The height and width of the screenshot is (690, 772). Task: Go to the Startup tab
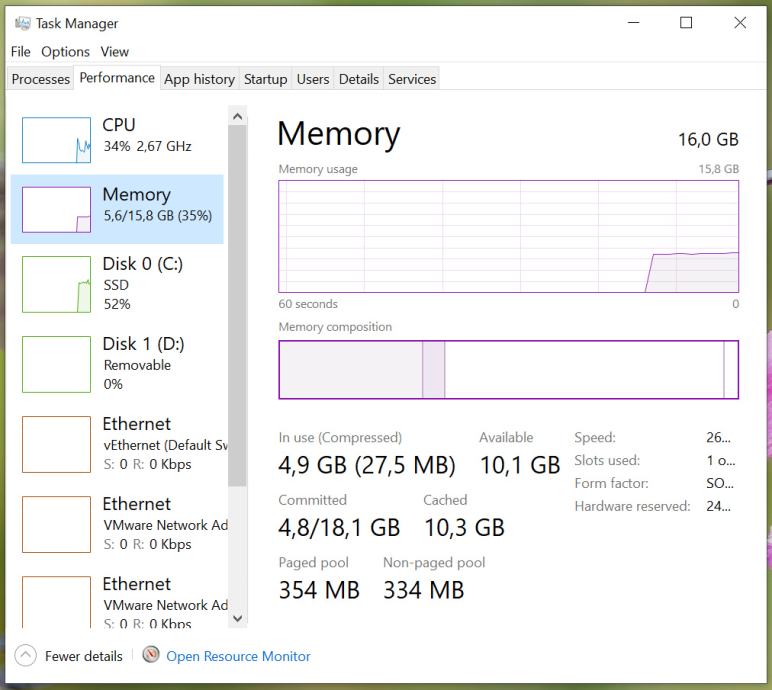pyautogui.click(x=265, y=79)
